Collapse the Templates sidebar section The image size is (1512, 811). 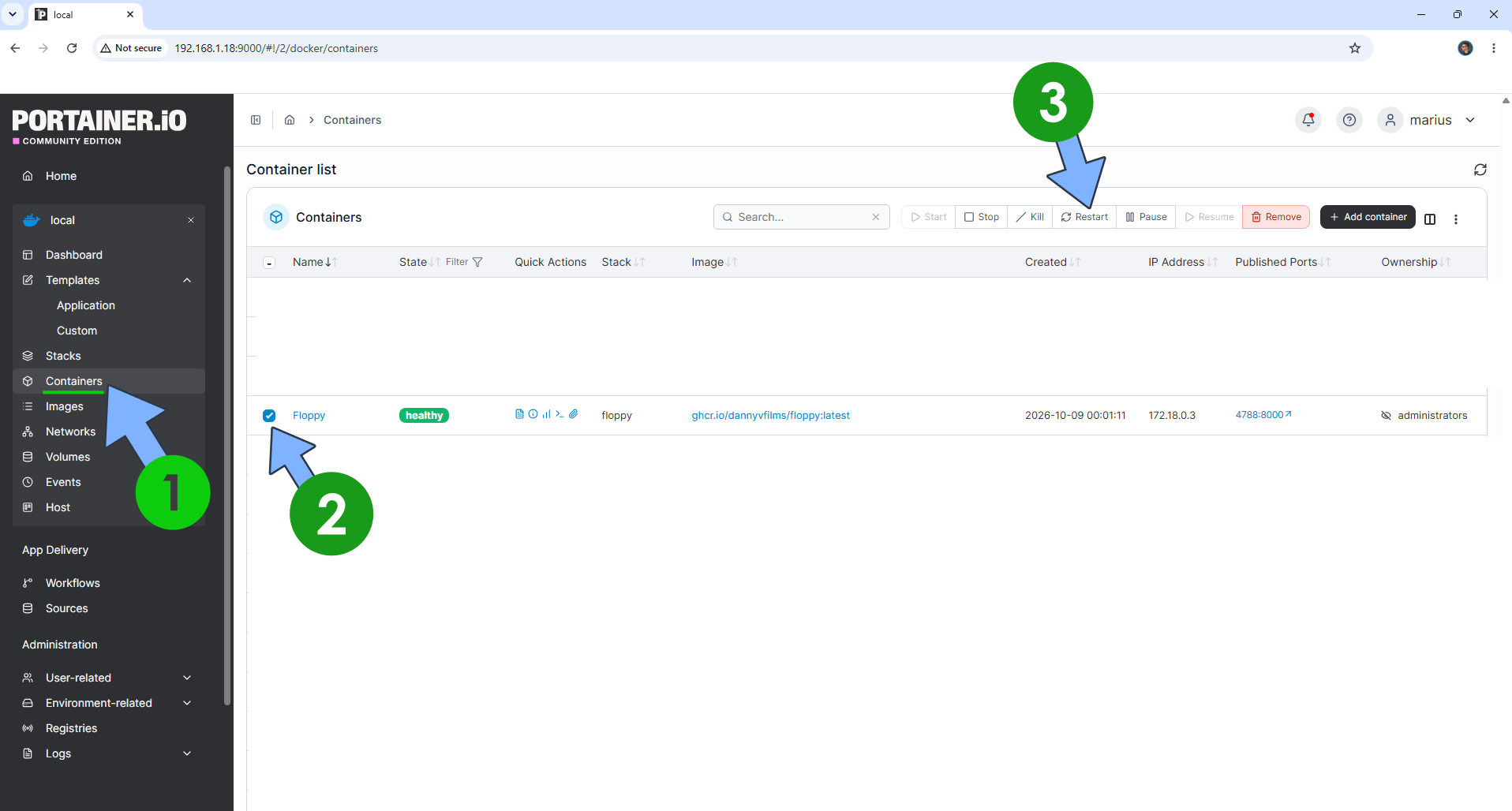point(187,280)
